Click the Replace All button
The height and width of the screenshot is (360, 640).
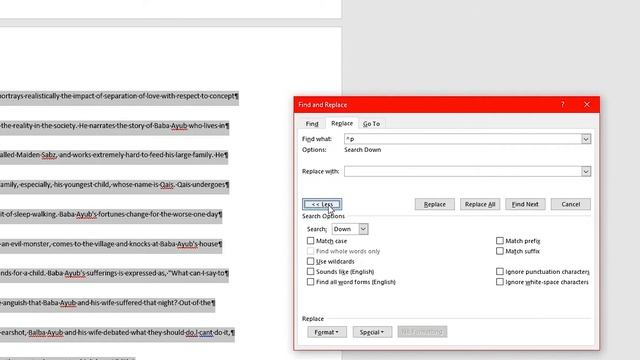click(480, 204)
